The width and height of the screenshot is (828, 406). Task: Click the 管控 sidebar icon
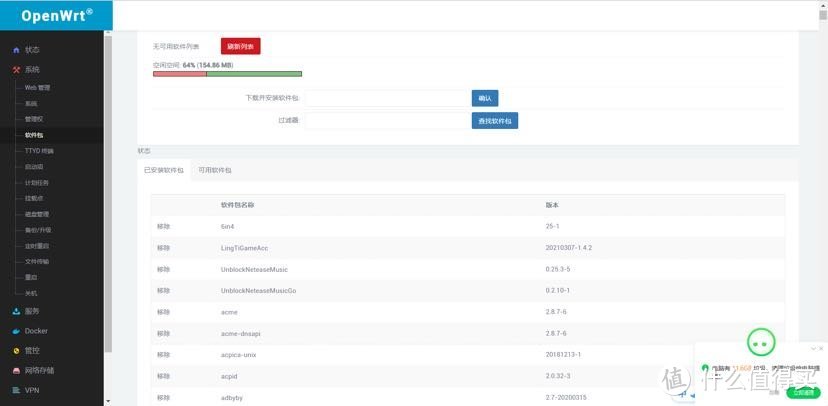(16, 351)
